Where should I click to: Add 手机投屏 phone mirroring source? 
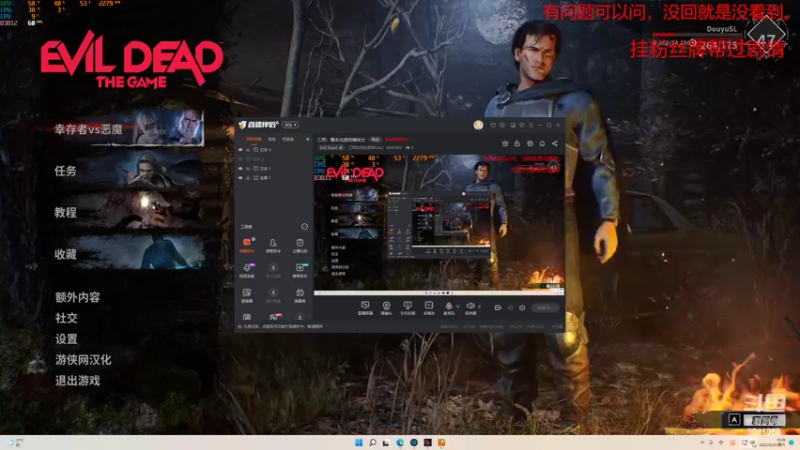click(407, 307)
